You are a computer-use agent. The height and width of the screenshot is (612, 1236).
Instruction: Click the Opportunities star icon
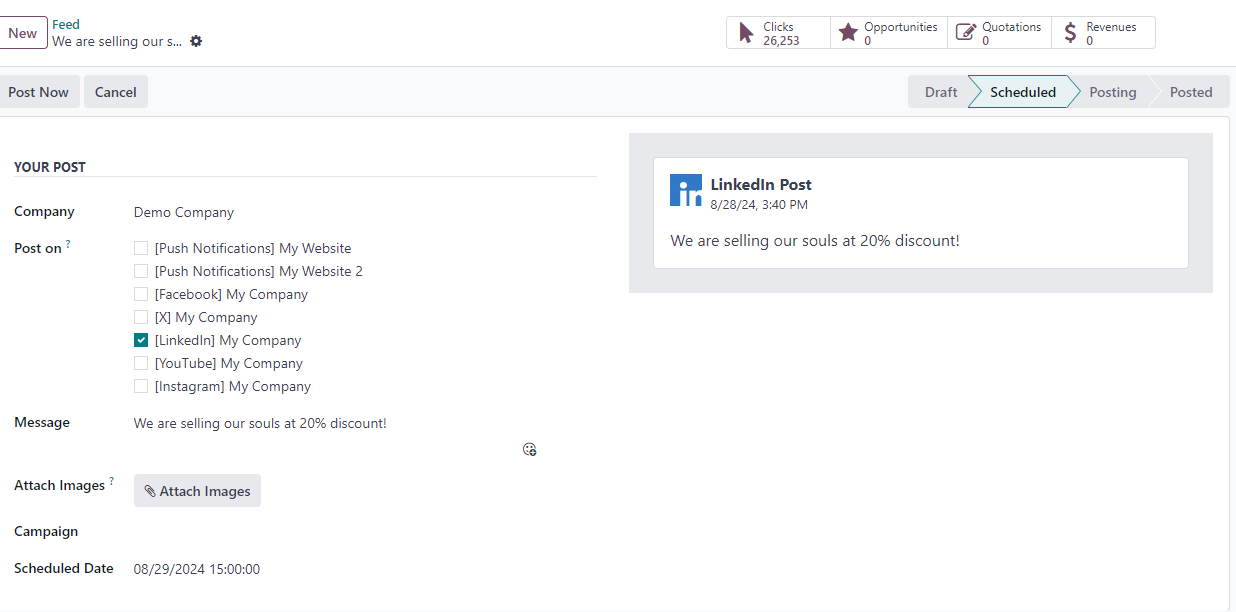pyautogui.click(x=848, y=33)
